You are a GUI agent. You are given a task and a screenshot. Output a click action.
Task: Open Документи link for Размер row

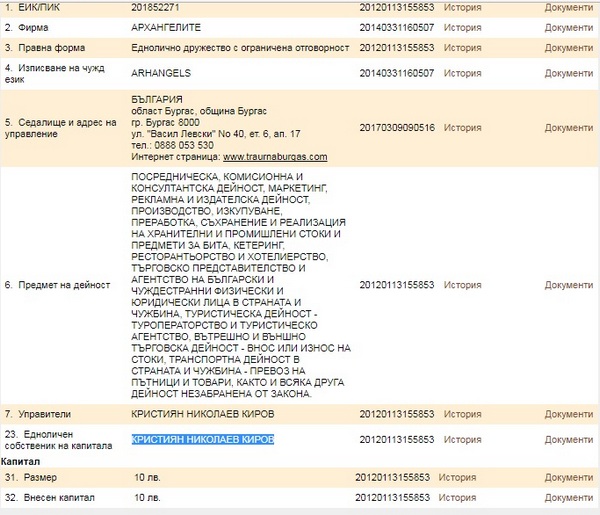coord(569,478)
